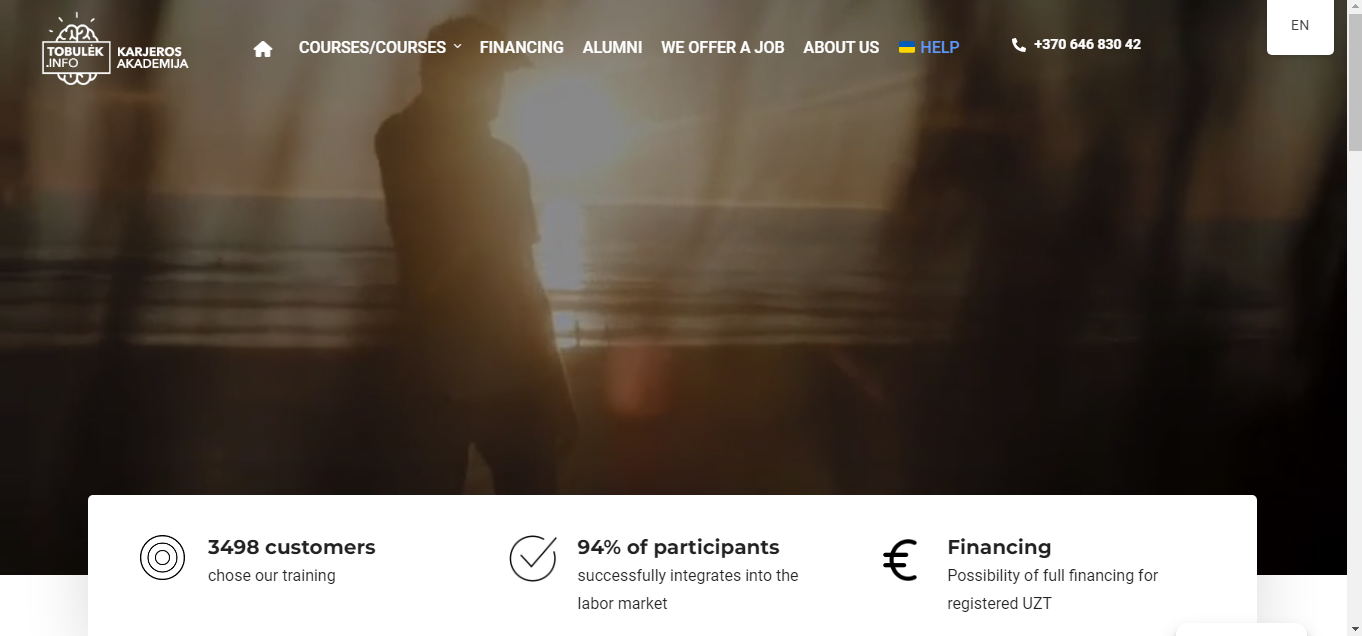Select the phone handset icon
This screenshot has height=636, width=1362.
[x=1018, y=45]
